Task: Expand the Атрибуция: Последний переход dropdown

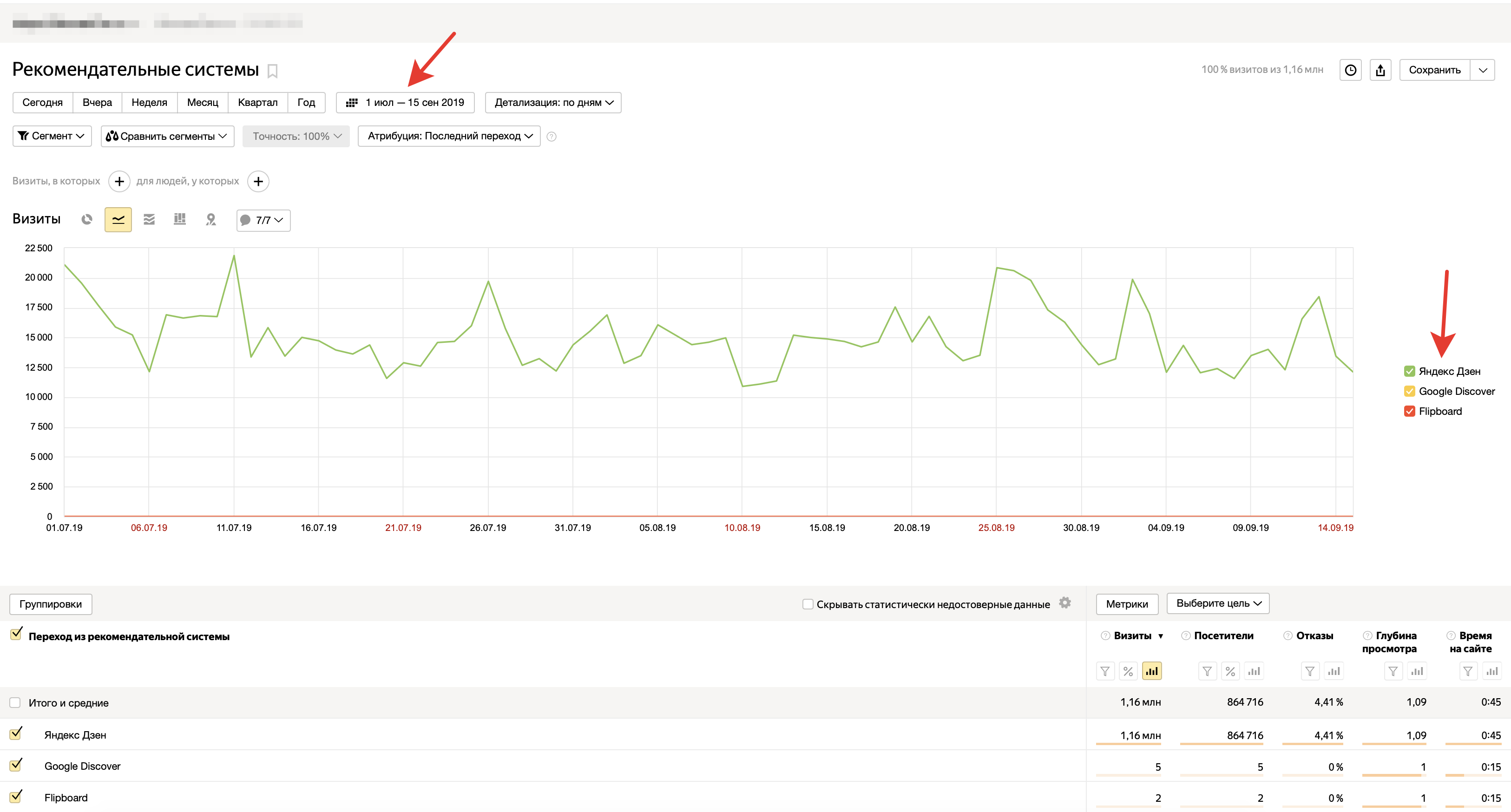Action: (x=449, y=136)
